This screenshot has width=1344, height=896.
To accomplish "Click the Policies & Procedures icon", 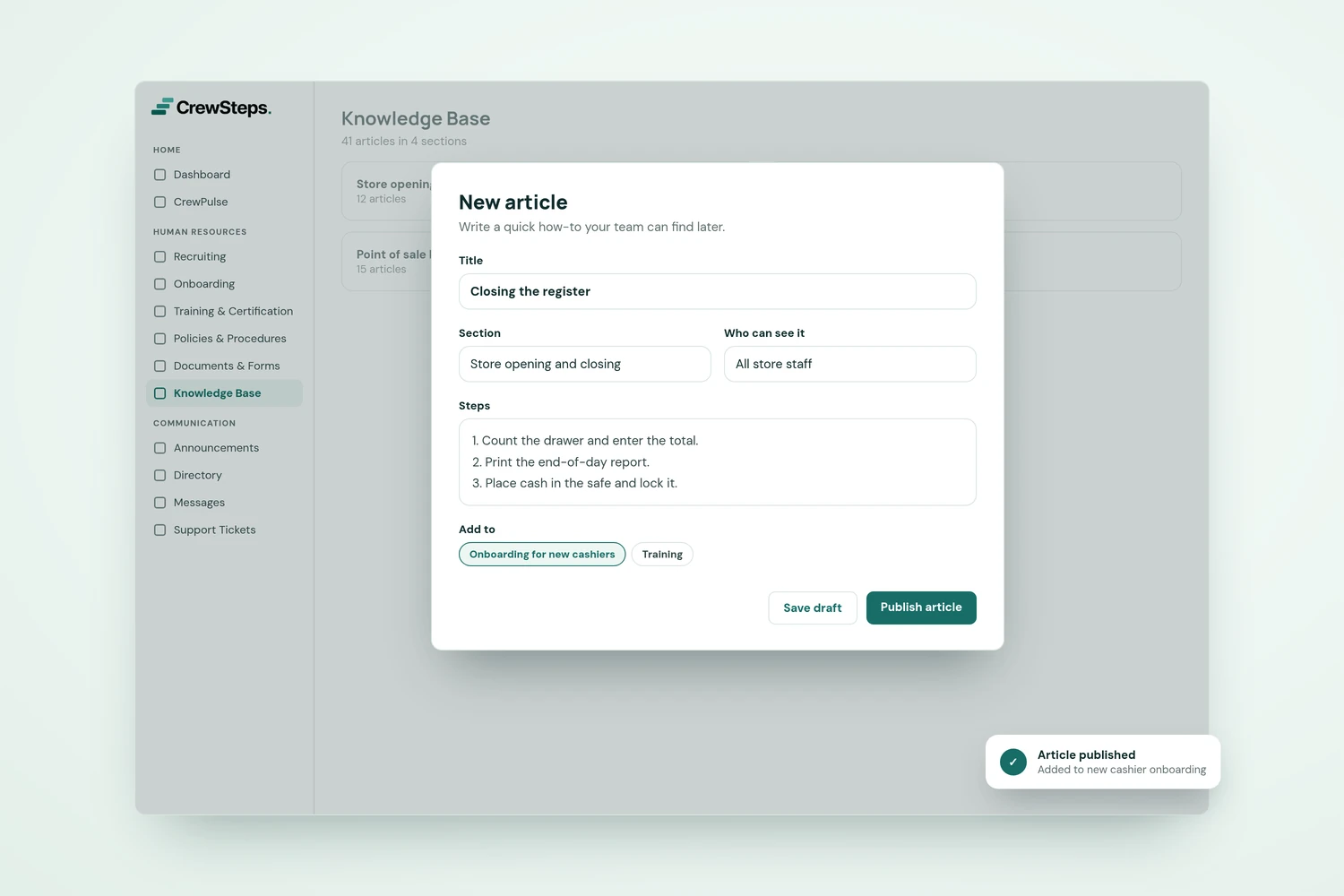I will click(x=159, y=339).
